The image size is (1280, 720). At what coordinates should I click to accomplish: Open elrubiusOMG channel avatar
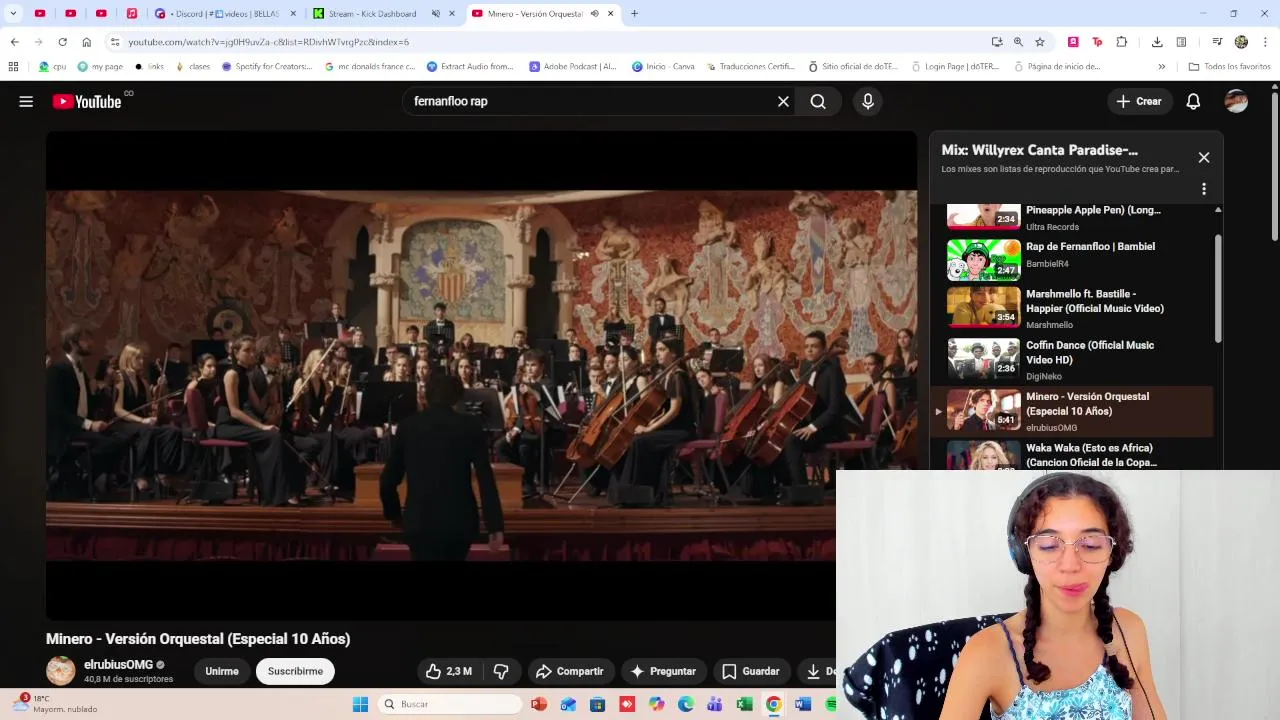click(x=61, y=671)
